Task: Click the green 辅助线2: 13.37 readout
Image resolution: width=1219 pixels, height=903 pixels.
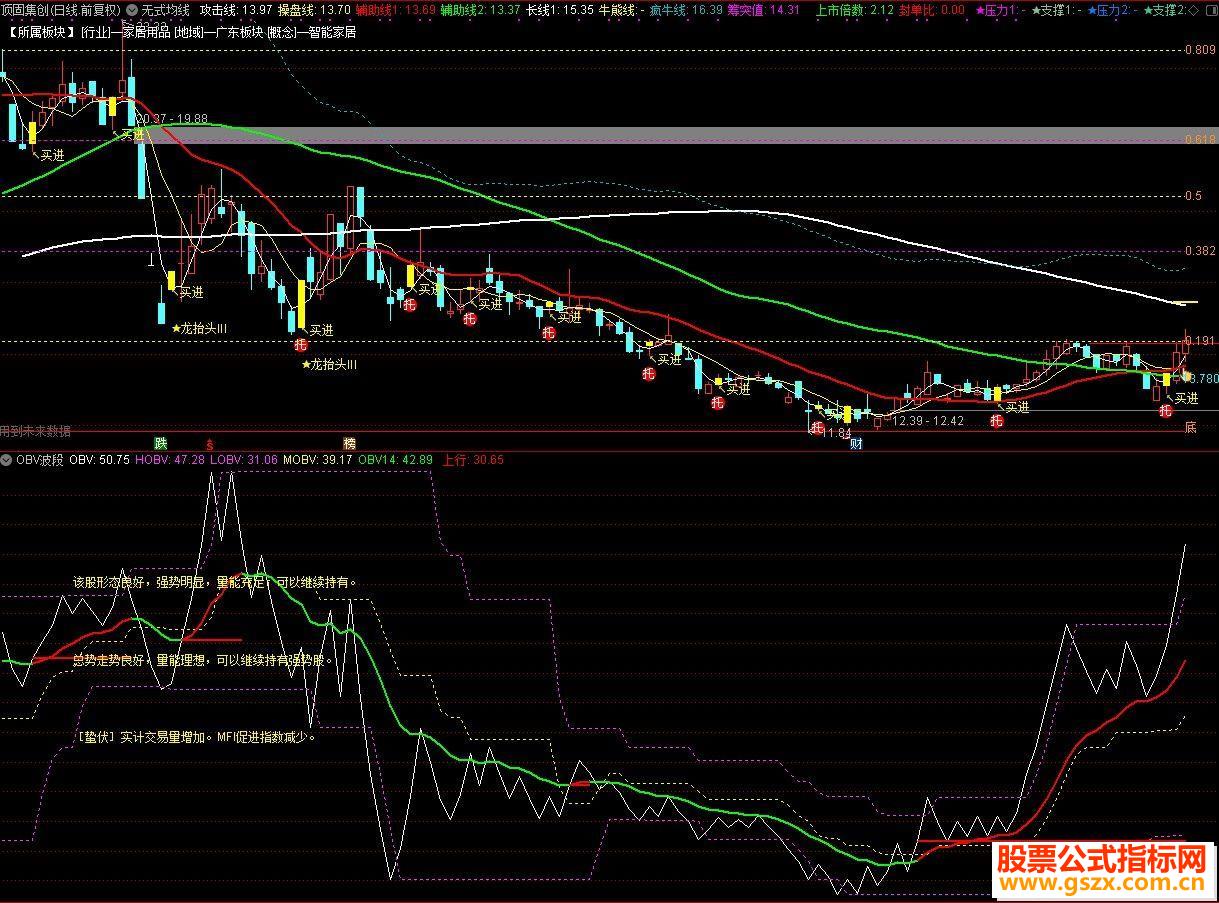Action: click(480, 10)
